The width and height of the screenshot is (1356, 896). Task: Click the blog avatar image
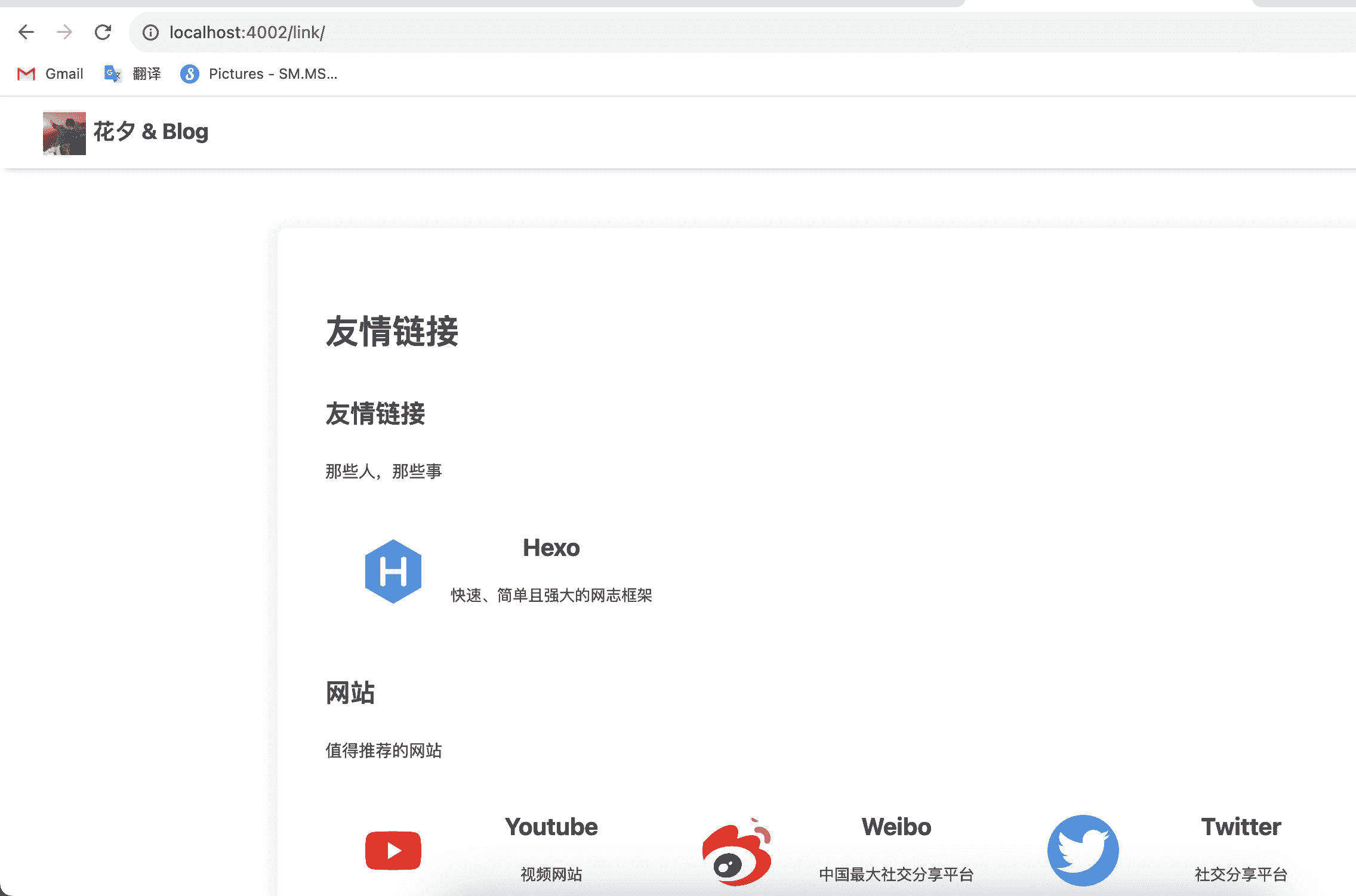[x=64, y=133]
